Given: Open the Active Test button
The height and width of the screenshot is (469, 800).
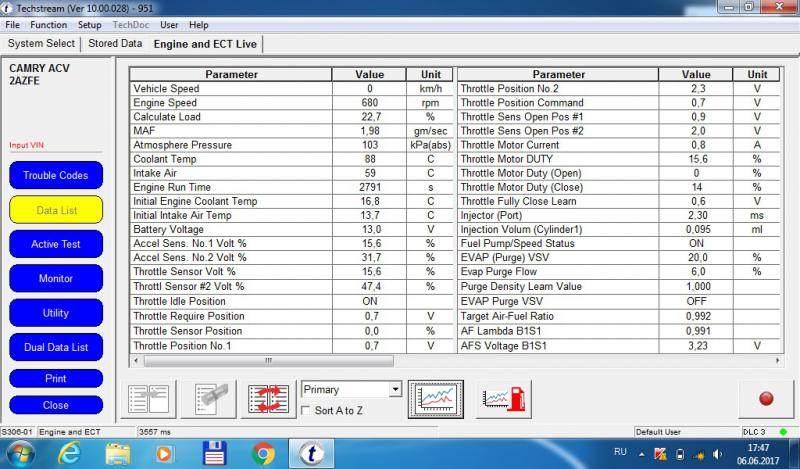Looking at the screenshot, I should pyautogui.click(x=56, y=244).
